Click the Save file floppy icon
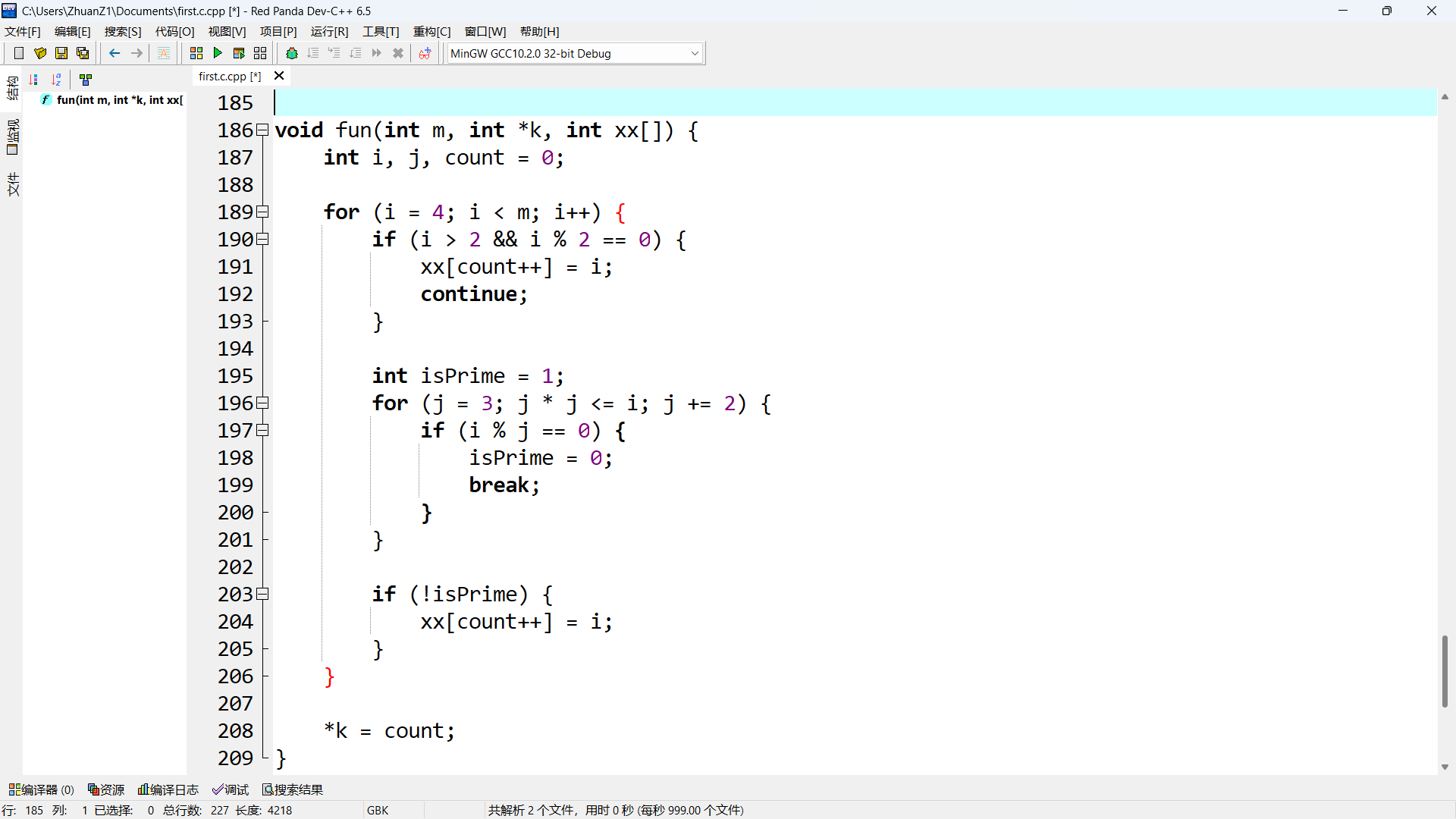The image size is (1456, 819). tap(61, 53)
